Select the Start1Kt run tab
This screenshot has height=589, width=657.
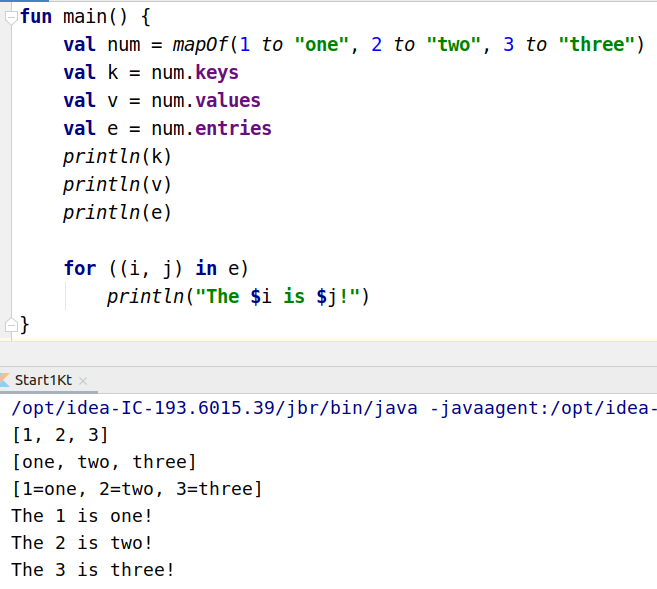coord(43,380)
